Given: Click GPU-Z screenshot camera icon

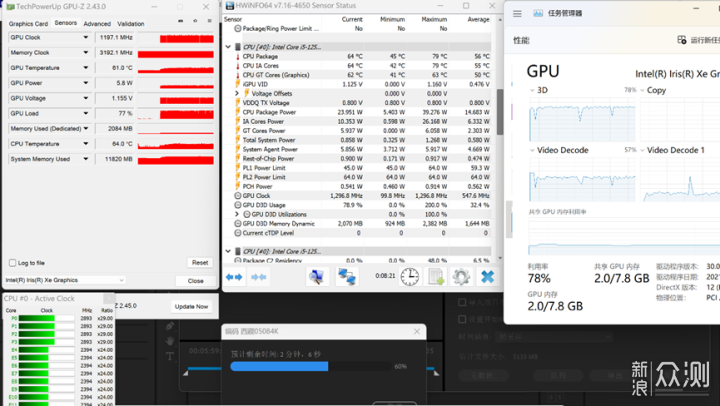Looking at the screenshot, I should [180, 21].
